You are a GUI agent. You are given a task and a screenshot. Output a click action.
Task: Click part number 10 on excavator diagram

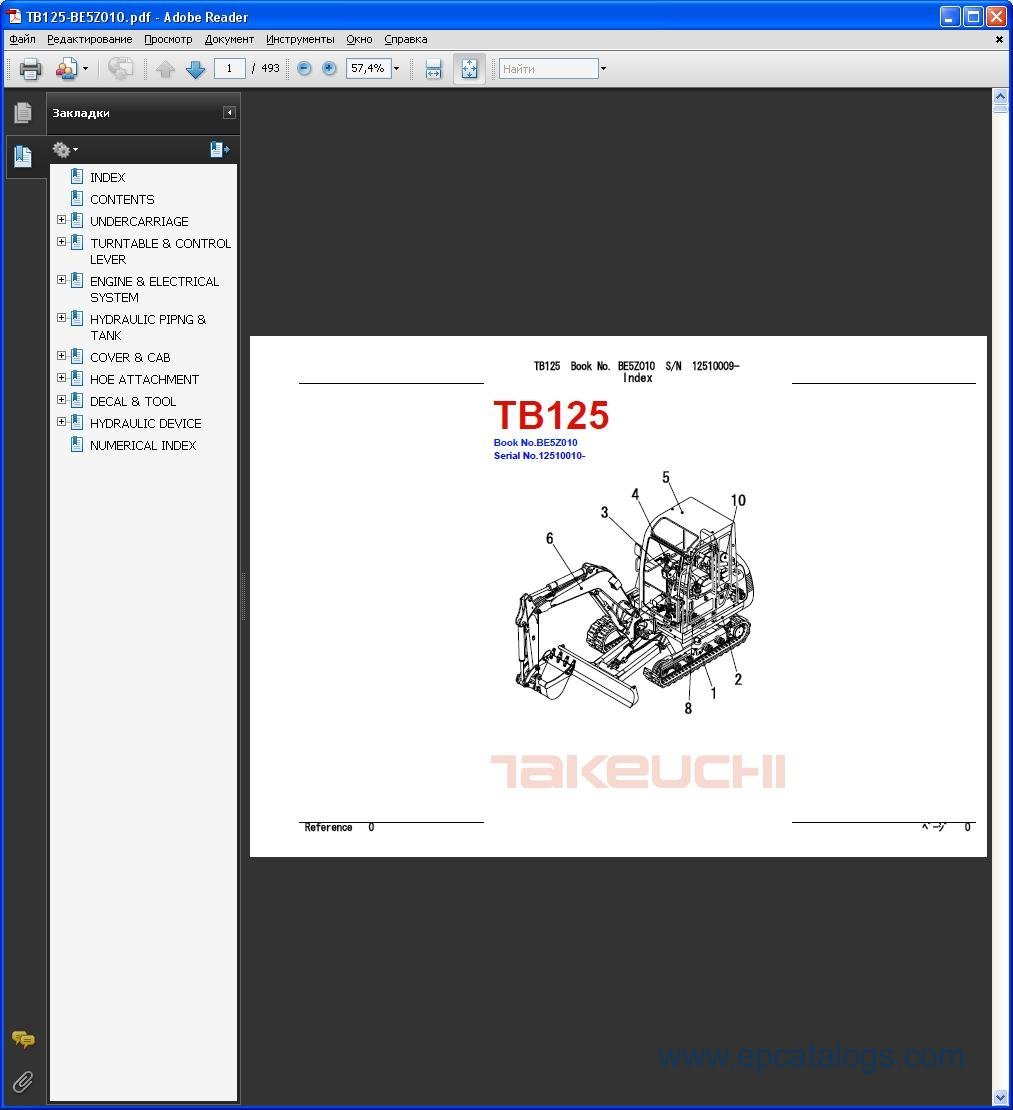[x=738, y=500]
